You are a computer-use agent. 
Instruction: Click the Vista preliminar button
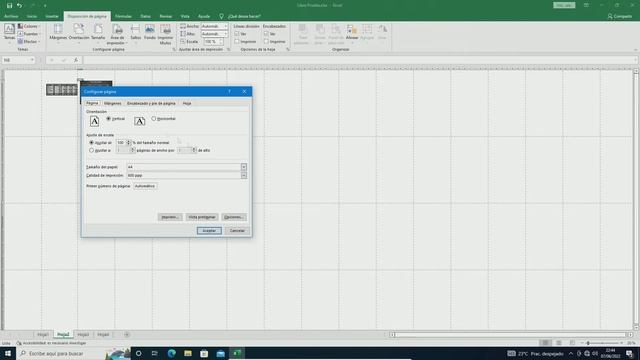(202, 217)
